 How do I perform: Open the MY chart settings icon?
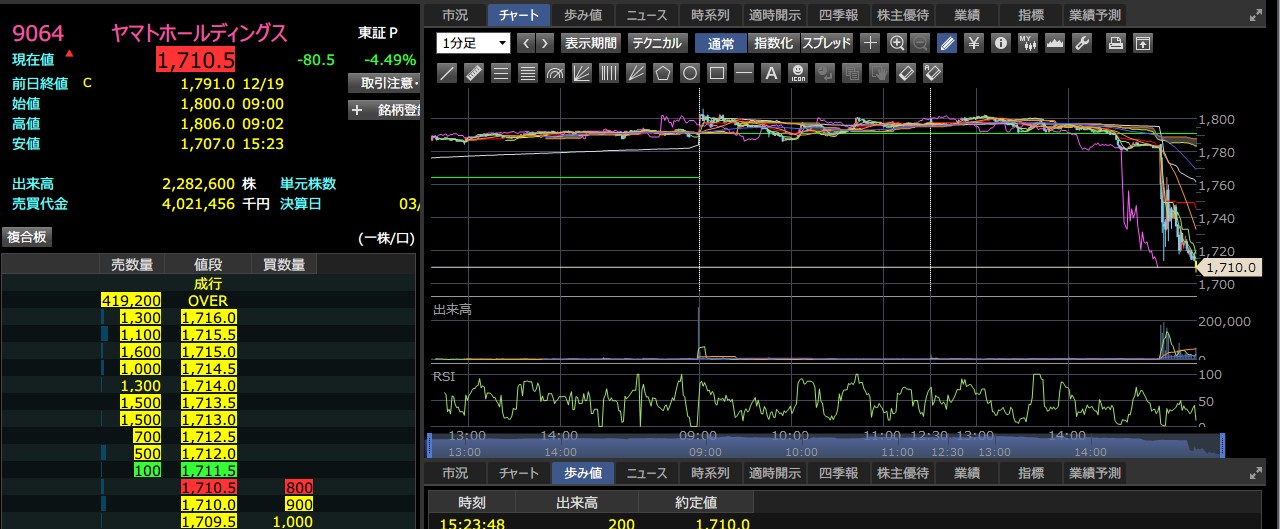[x=1029, y=43]
